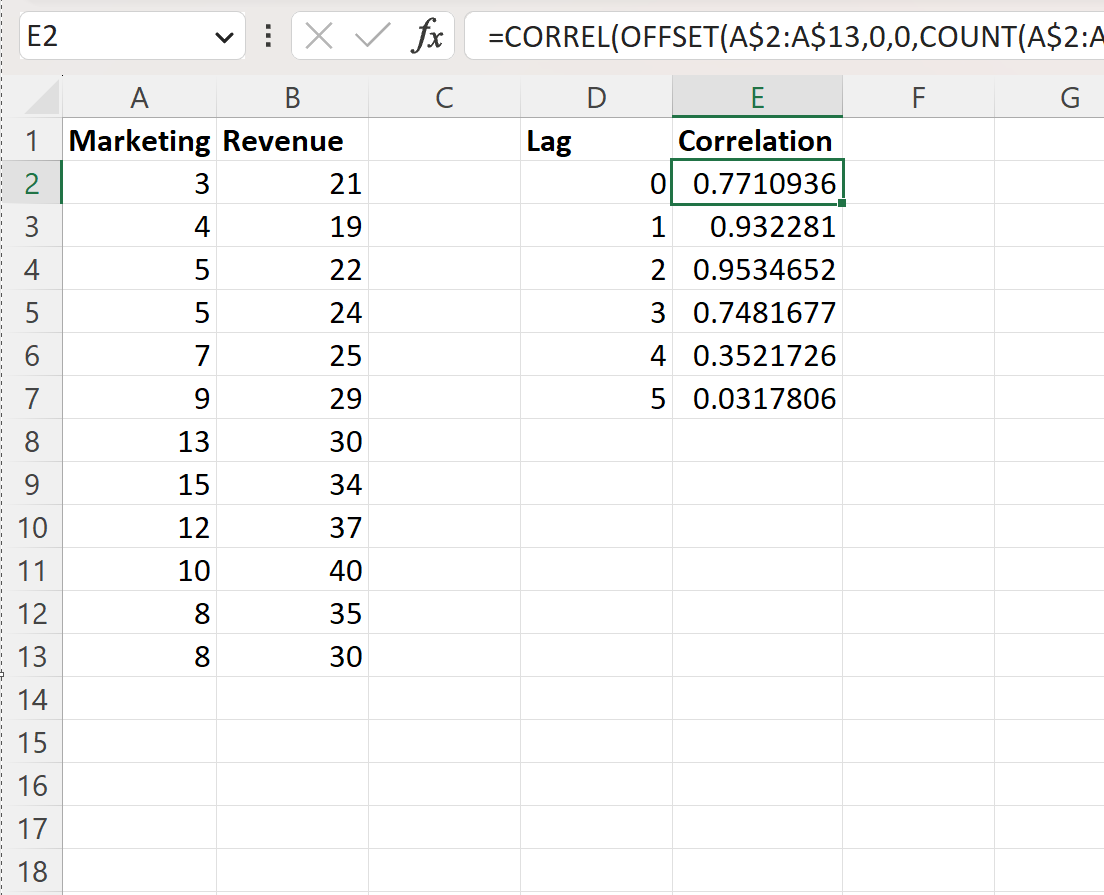Image resolution: width=1104 pixels, height=895 pixels.
Task: Select the Marketing header cell
Action: point(139,140)
